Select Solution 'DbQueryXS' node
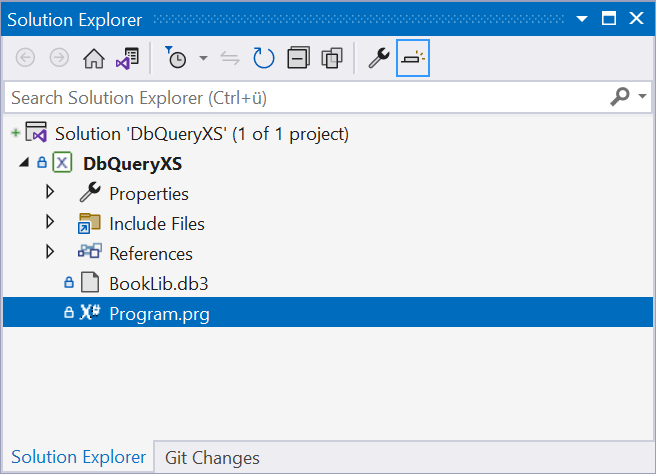This screenshot has width=656, height=474. click(202, 134)
